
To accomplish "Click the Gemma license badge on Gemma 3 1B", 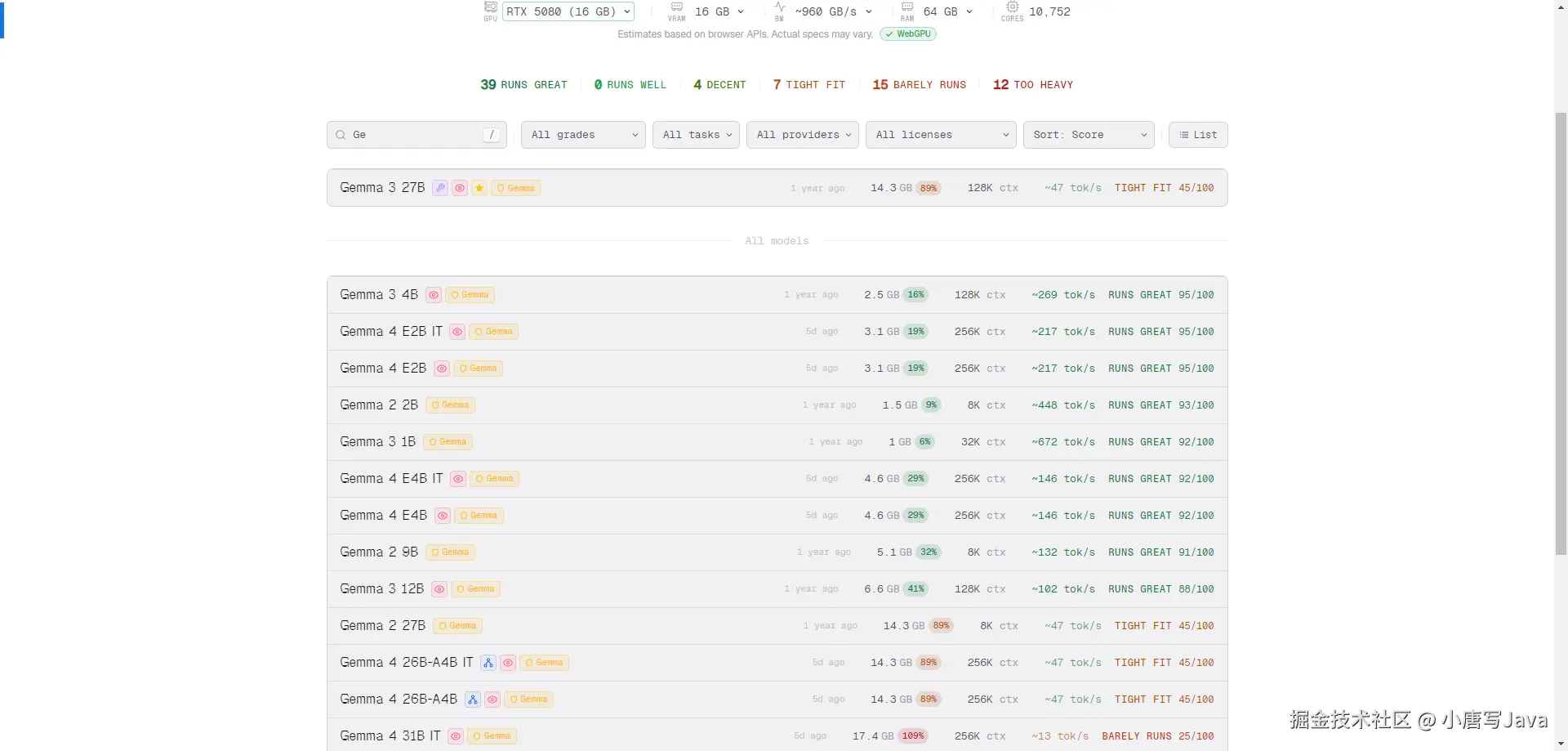I will (448, 442).
